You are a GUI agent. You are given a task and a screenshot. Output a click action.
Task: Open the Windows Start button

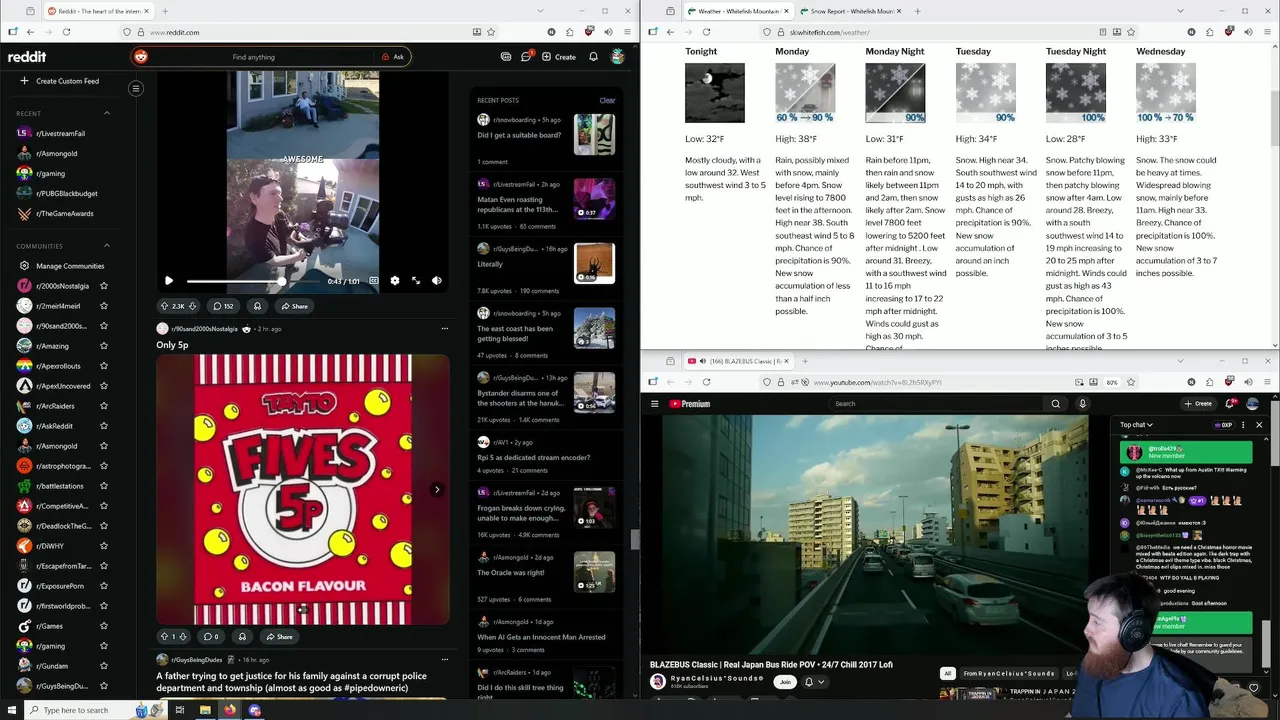tap(12, 710)
